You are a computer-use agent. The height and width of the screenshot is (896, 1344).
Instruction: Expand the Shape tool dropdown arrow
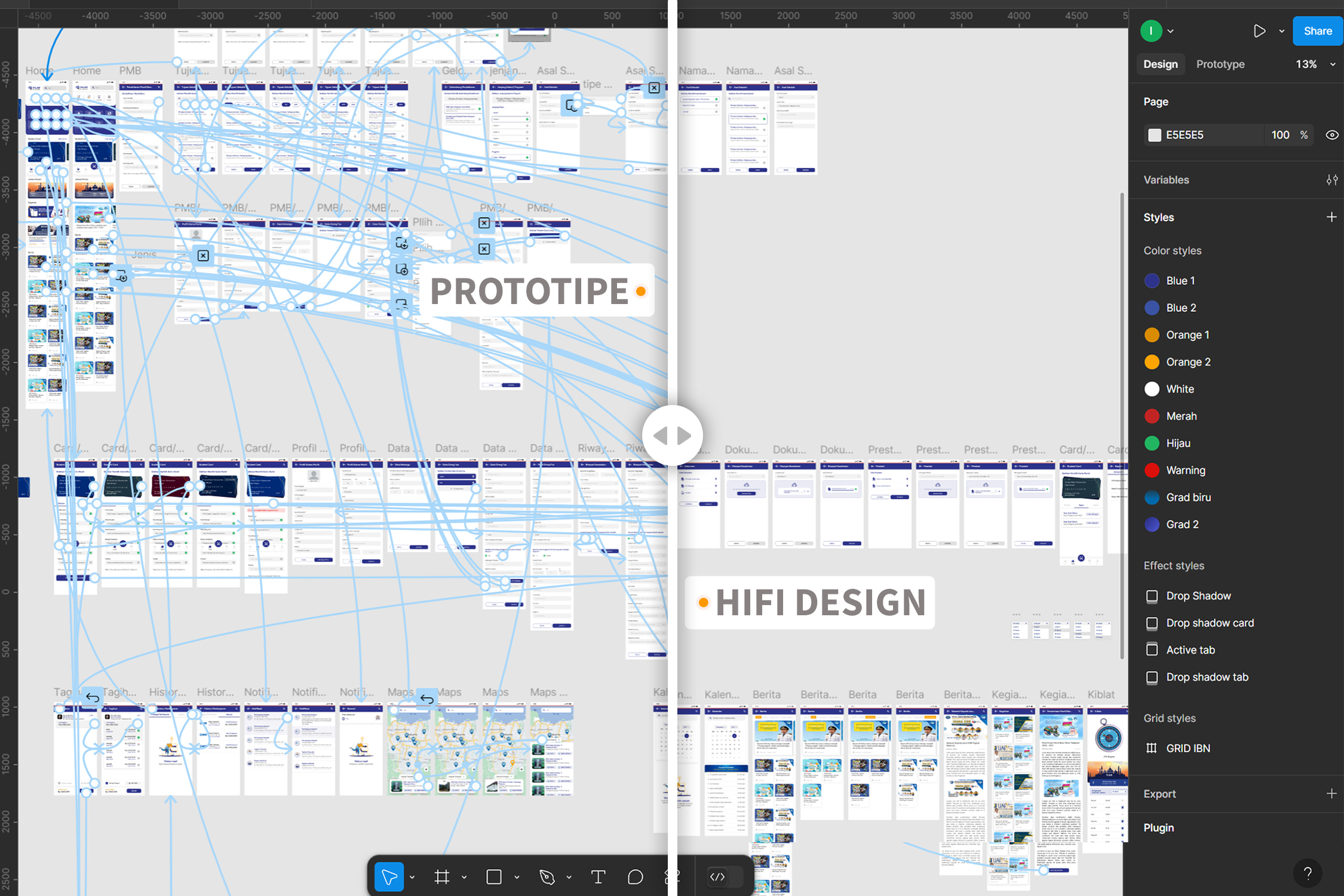(x=517, y=876)
